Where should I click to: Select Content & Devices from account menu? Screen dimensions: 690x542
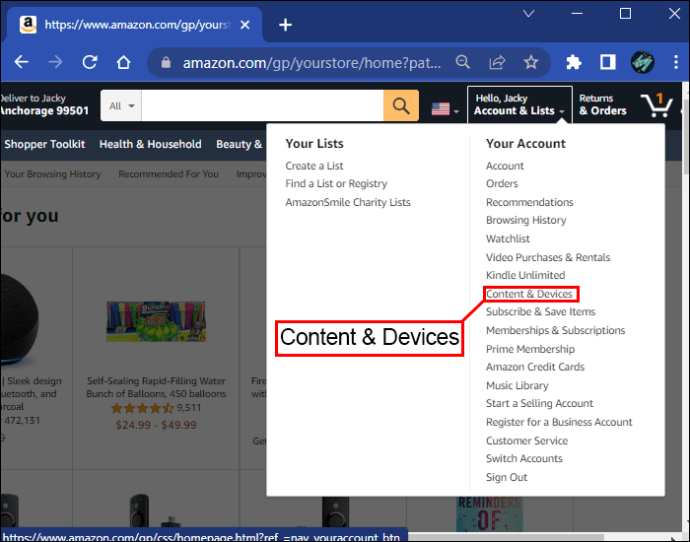[529, 294]
